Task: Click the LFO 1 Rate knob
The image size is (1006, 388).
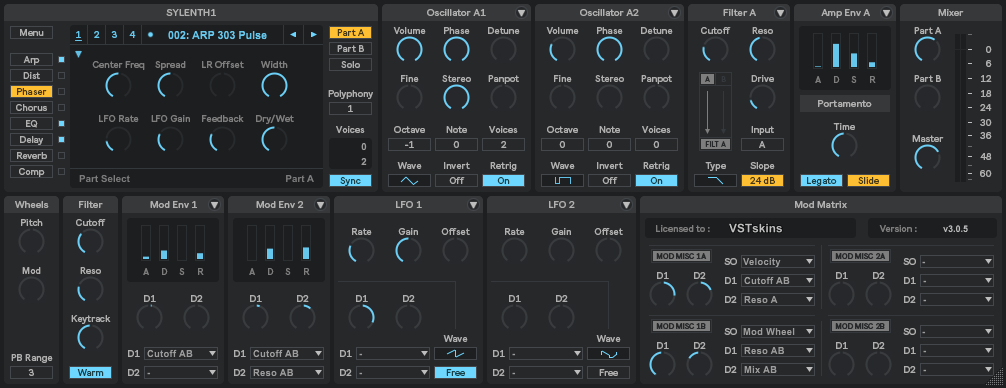Action: (361, 250)
